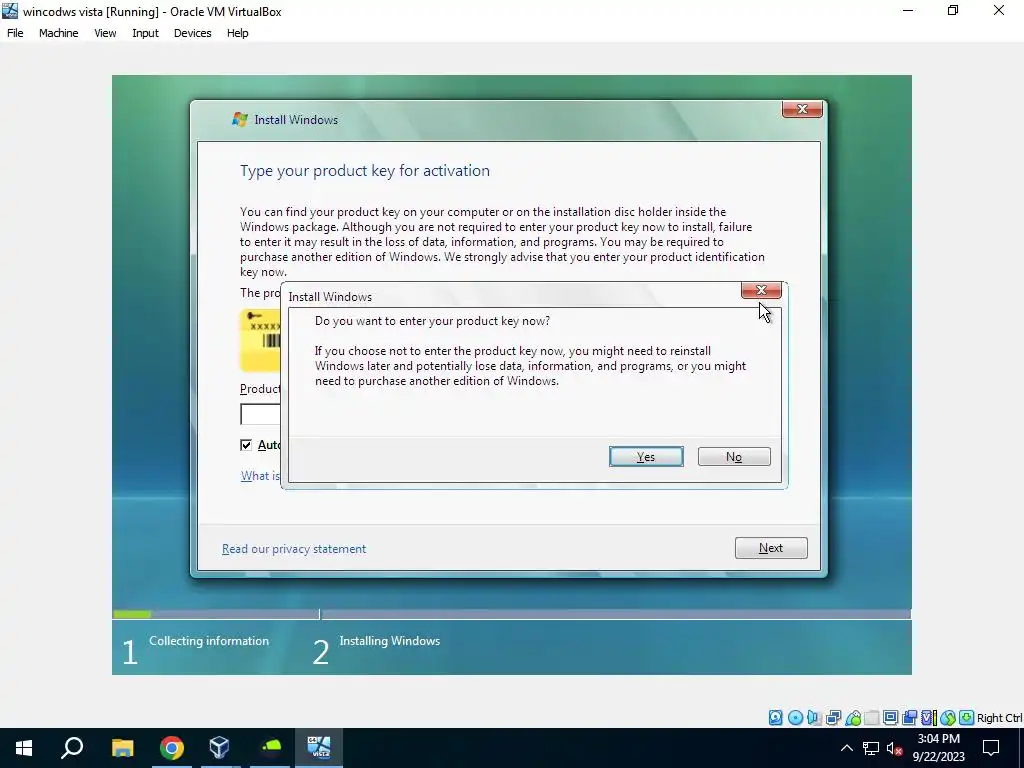Click 'Type your product key for activation' heading

point(364,170)
